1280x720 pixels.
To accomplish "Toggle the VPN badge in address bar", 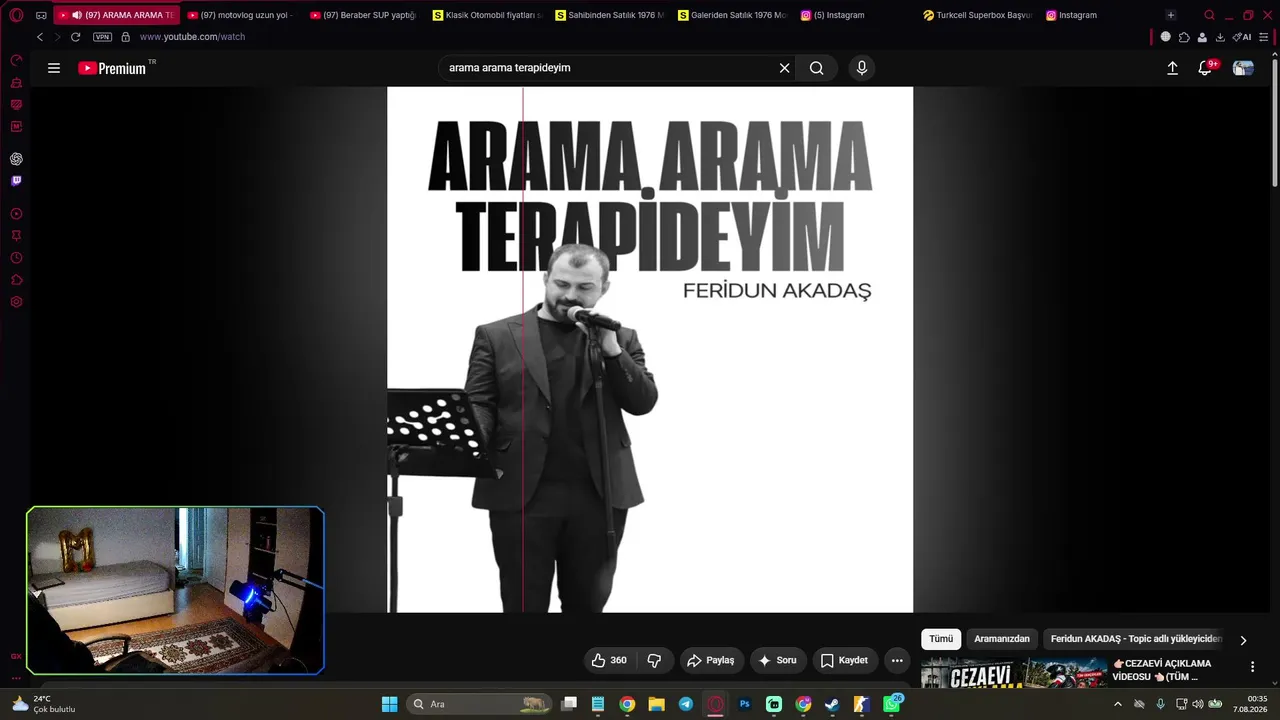I will (102, 37).
